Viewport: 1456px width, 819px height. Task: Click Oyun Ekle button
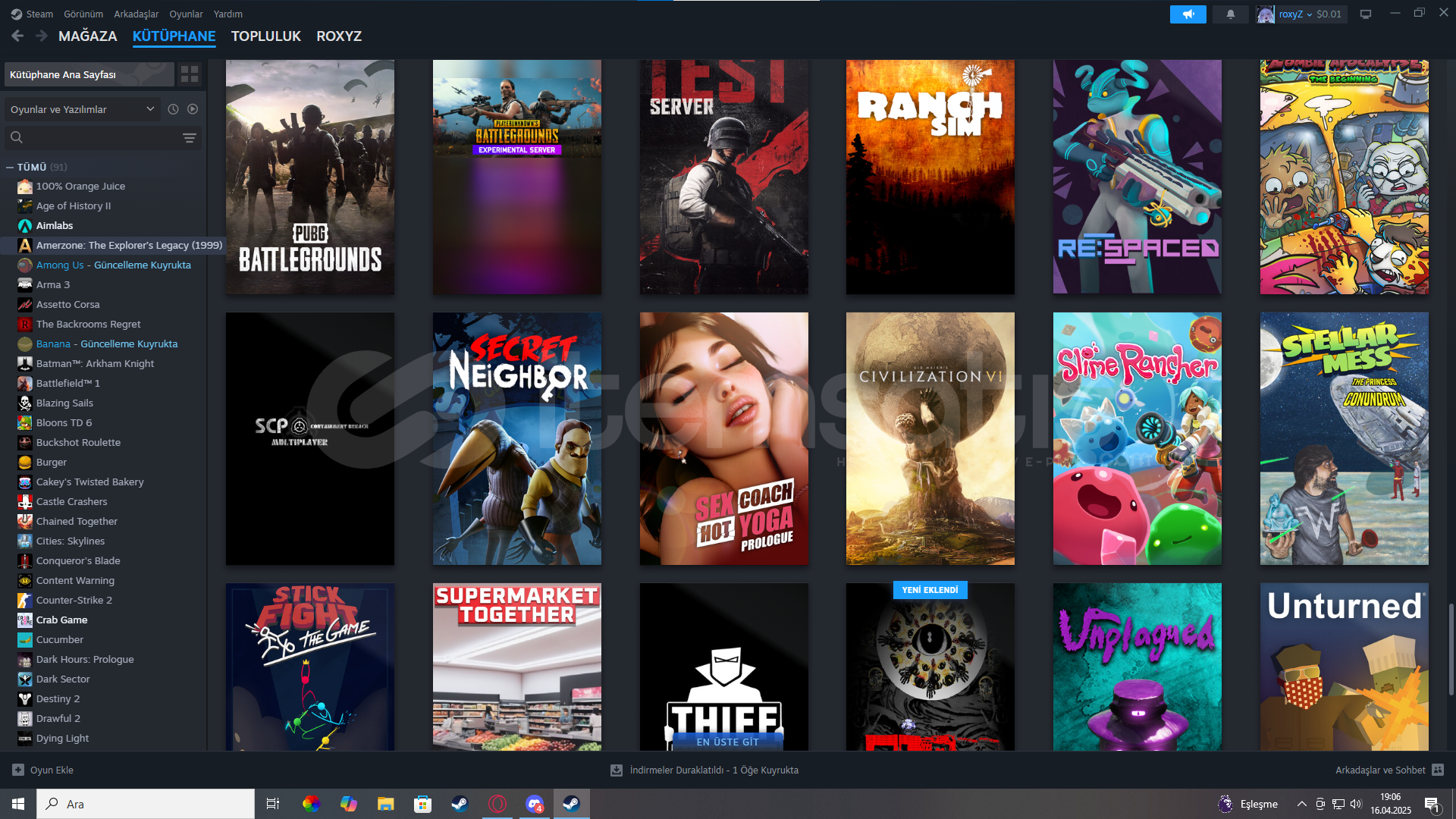pyautogui.click(x=43, y=770)
